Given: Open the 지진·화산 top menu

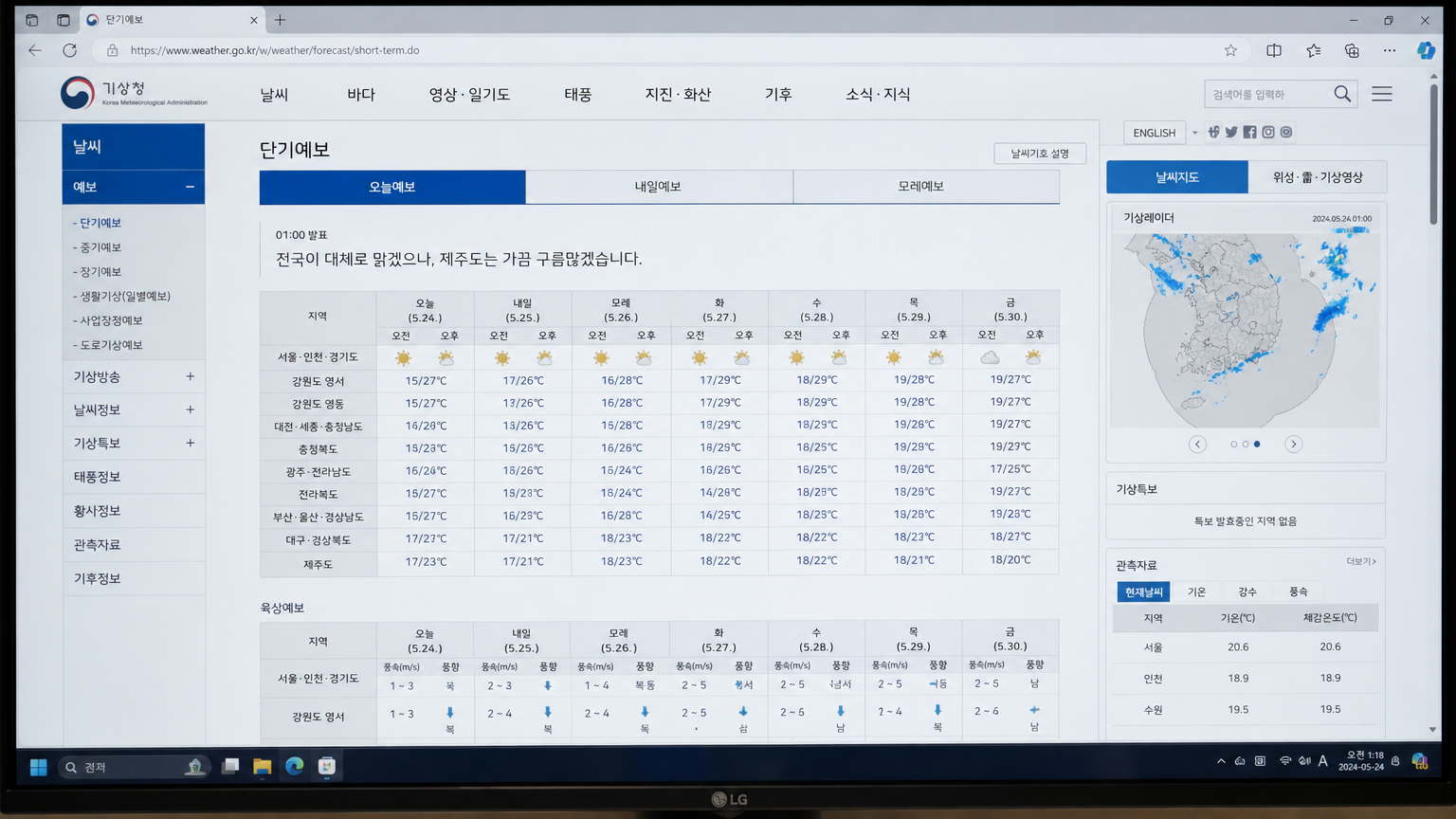Looking at the screenshot, I should point(678,95).
